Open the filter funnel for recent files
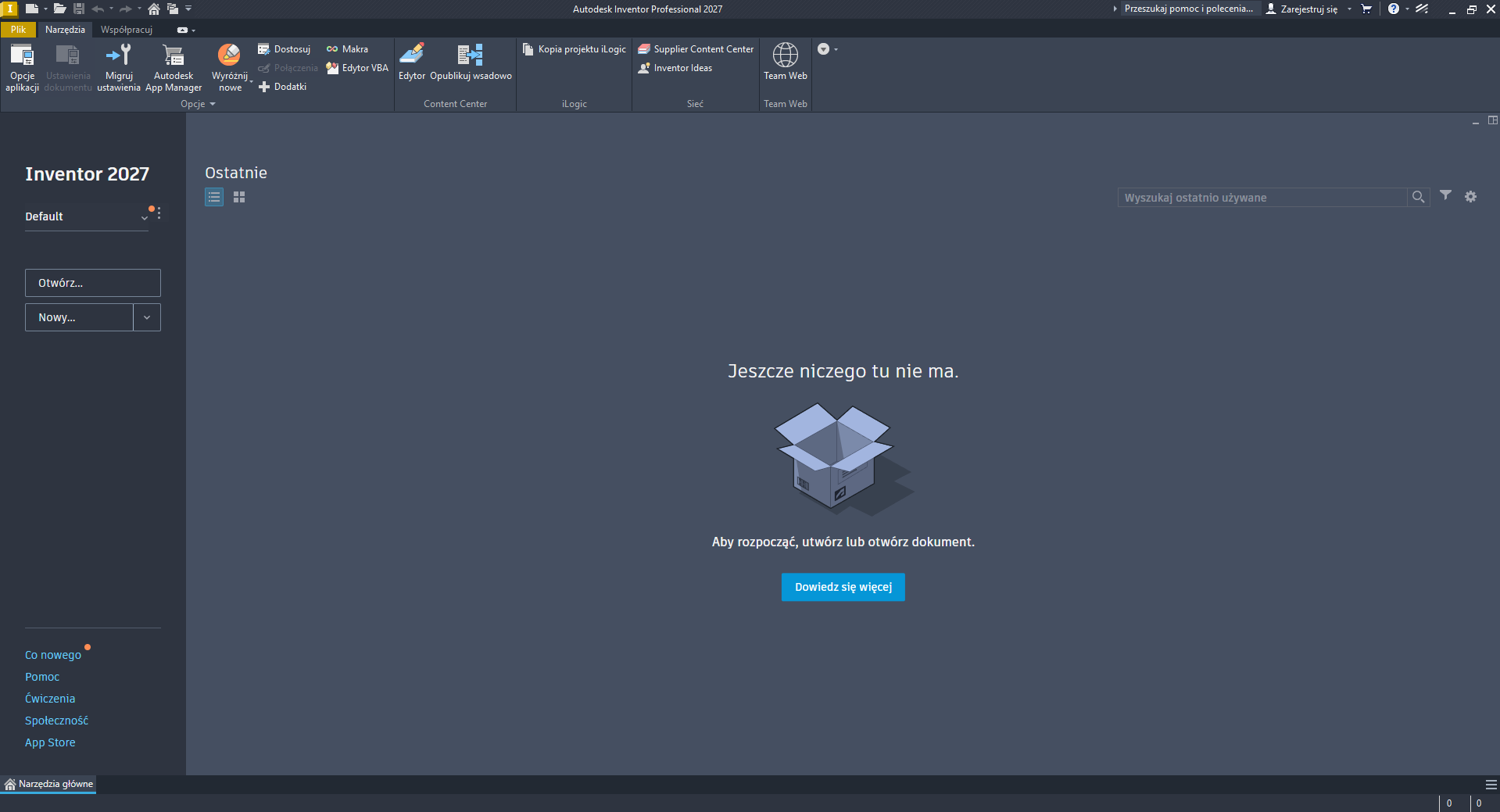1500x812 pixels. (1446, 195)
